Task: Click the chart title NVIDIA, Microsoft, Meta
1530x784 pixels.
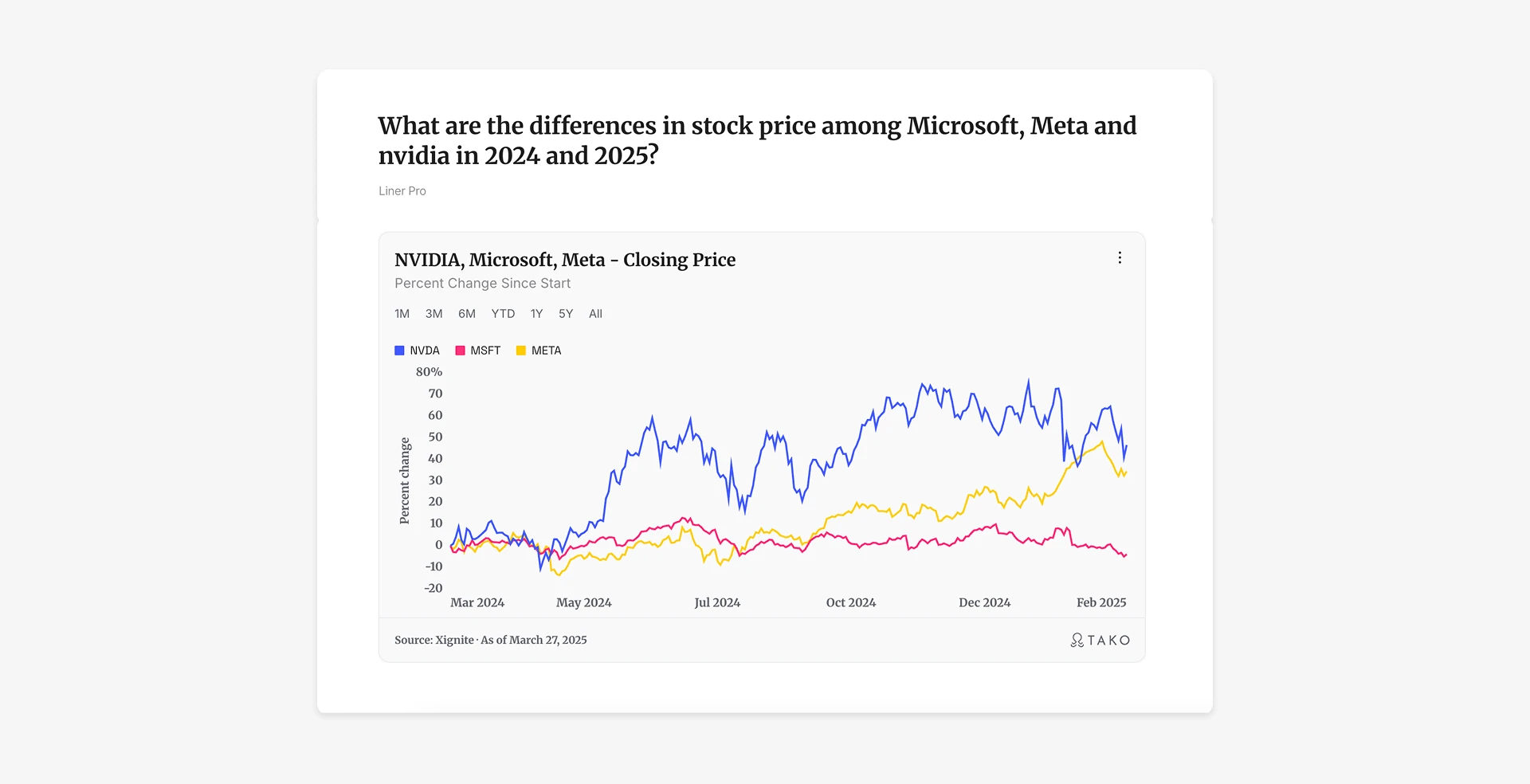Action: (500, 261)
